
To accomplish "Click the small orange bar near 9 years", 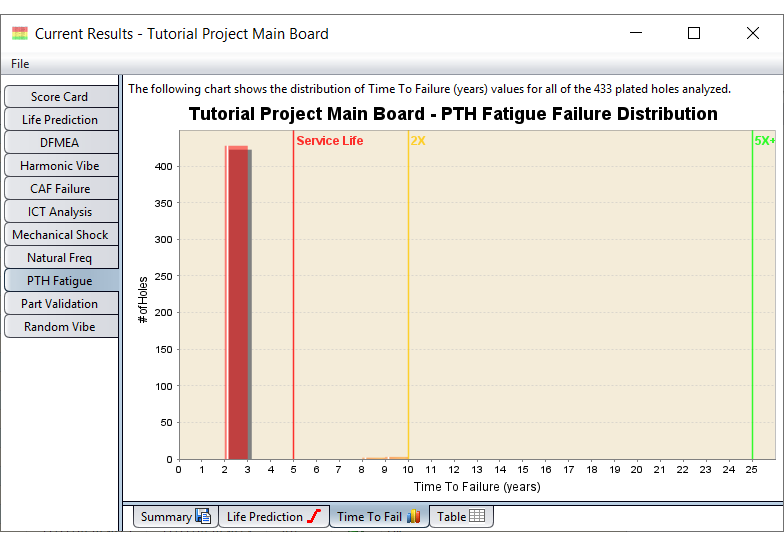I will pyautogui.click(x=376, y=458).
